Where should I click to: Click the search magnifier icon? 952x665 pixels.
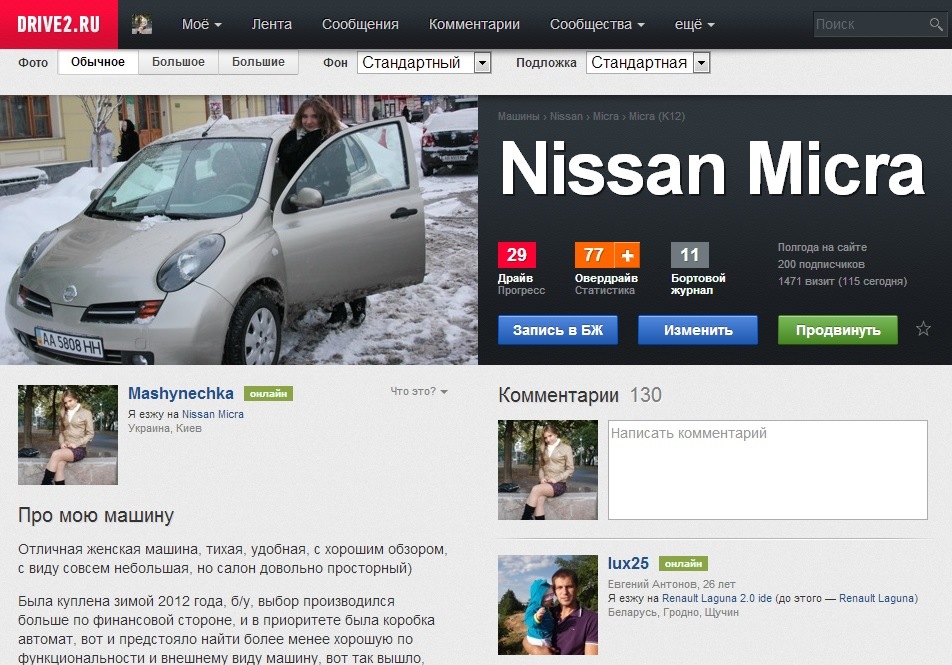936,24
